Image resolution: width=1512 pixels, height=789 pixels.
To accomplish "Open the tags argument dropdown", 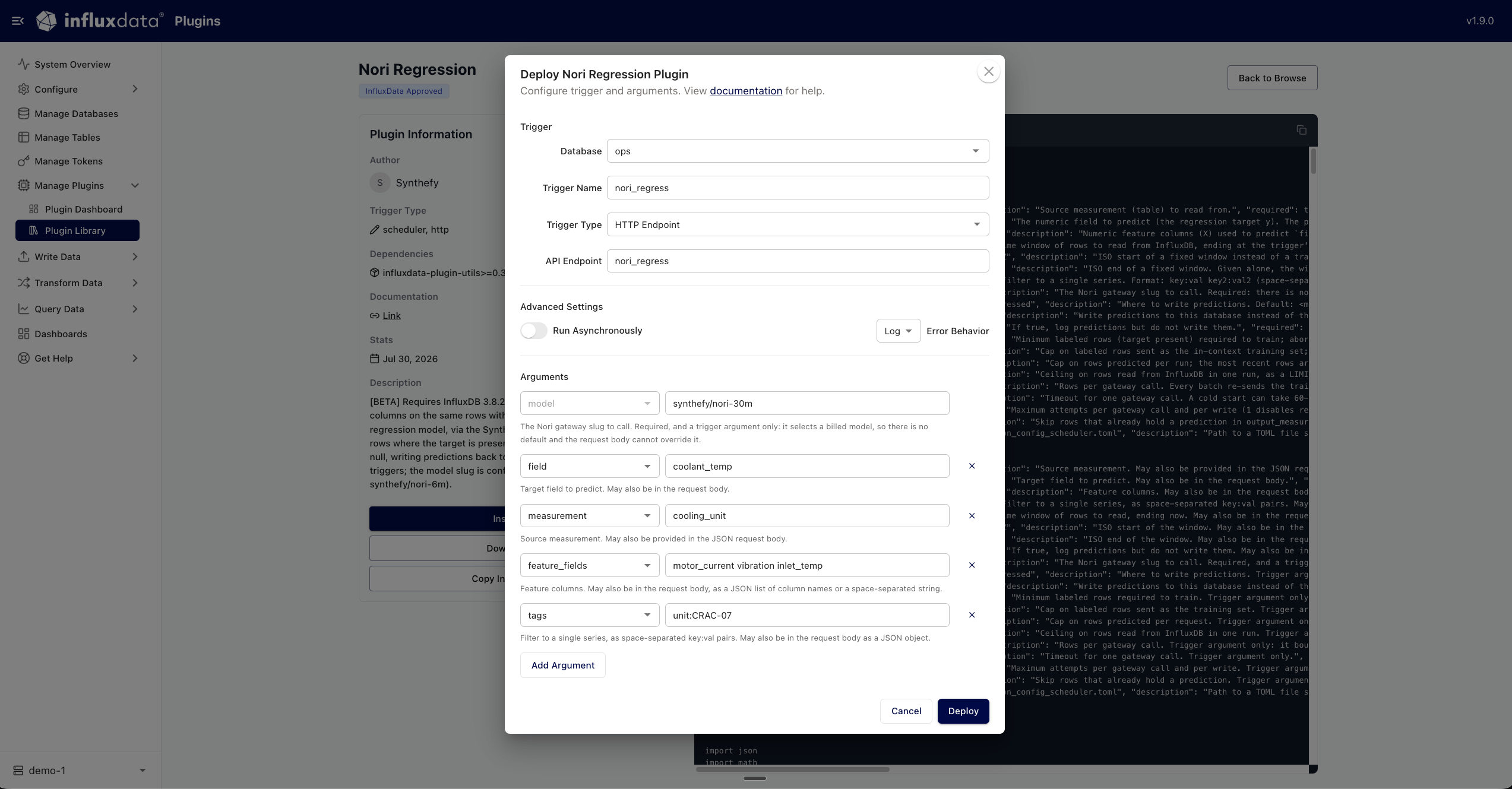I will coord(589,615).
